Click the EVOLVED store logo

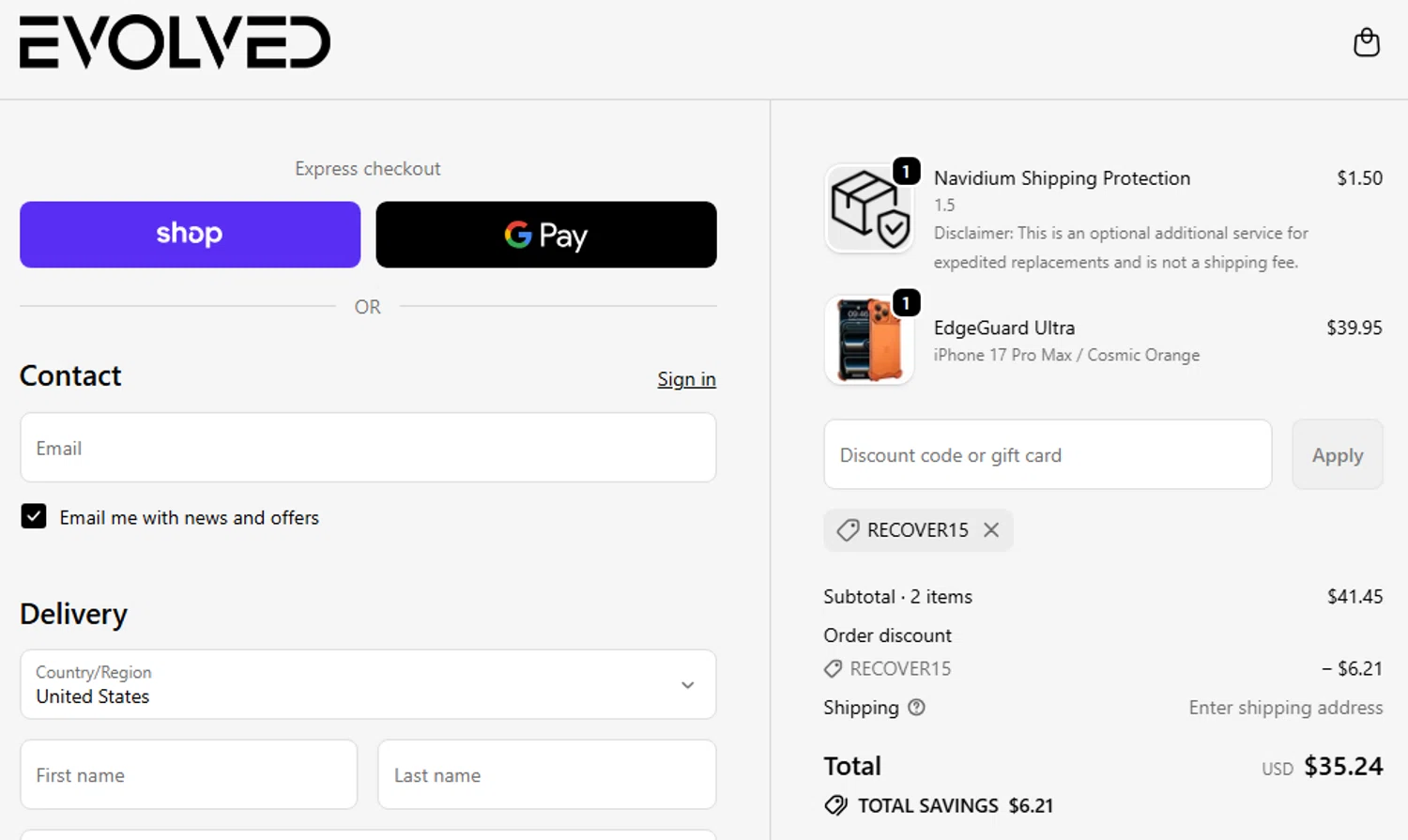point(175,42)
